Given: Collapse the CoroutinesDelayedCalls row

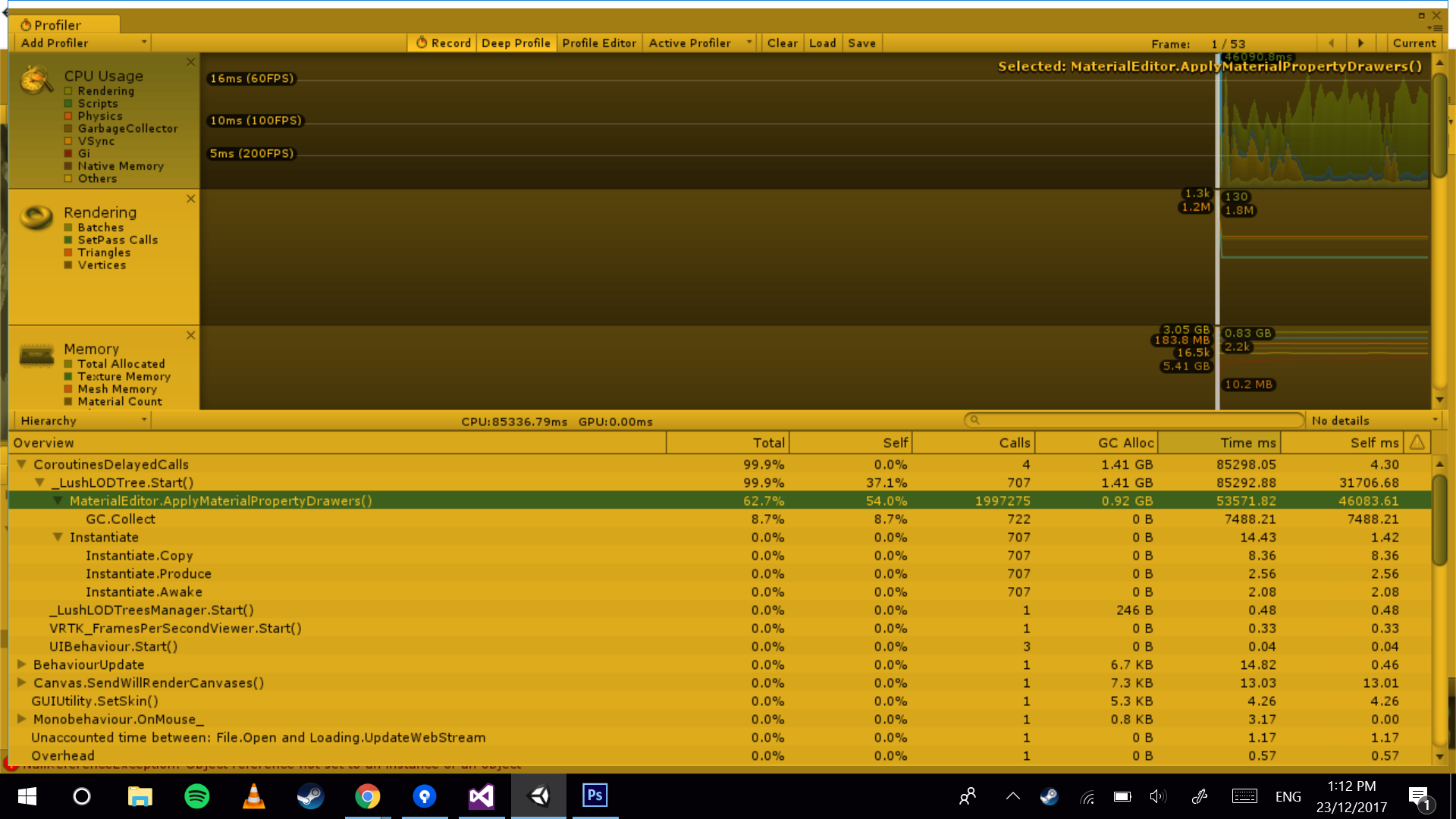Looking at the screenshot, I should pos(22,464).
